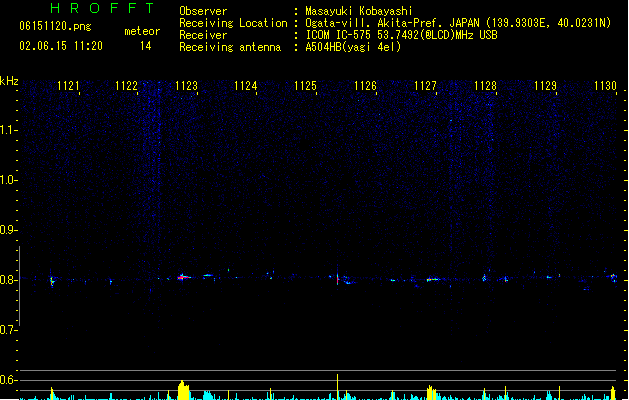Image resolution: width=629 pixels, height=400 pixels.
Task: Click the meteor echo near 1121
Action: [52, 280]
